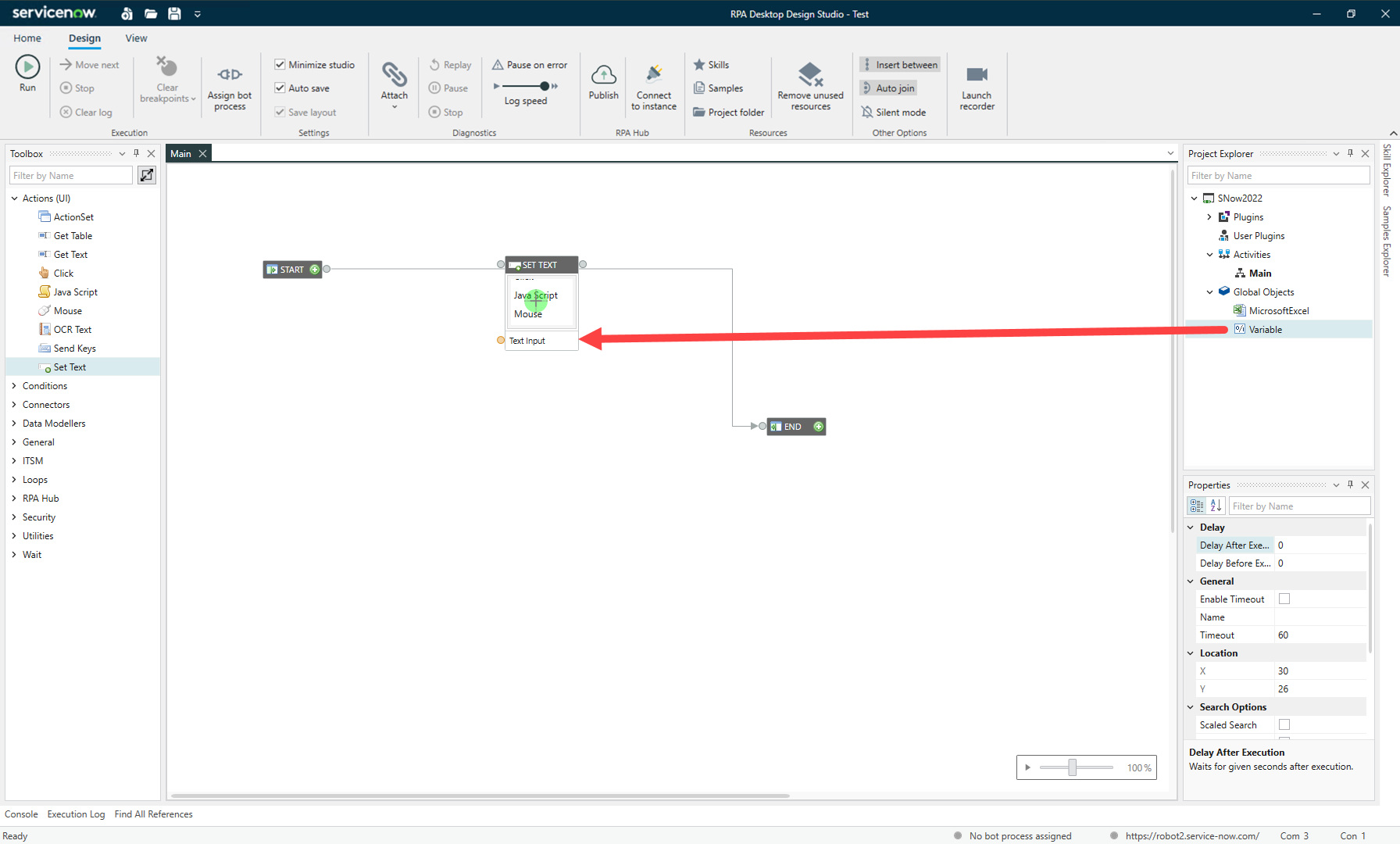Viewport: 1400px width, 844px height.
Task: Click the Properties Filter by Name field
Action: (x=1299, y=506)
